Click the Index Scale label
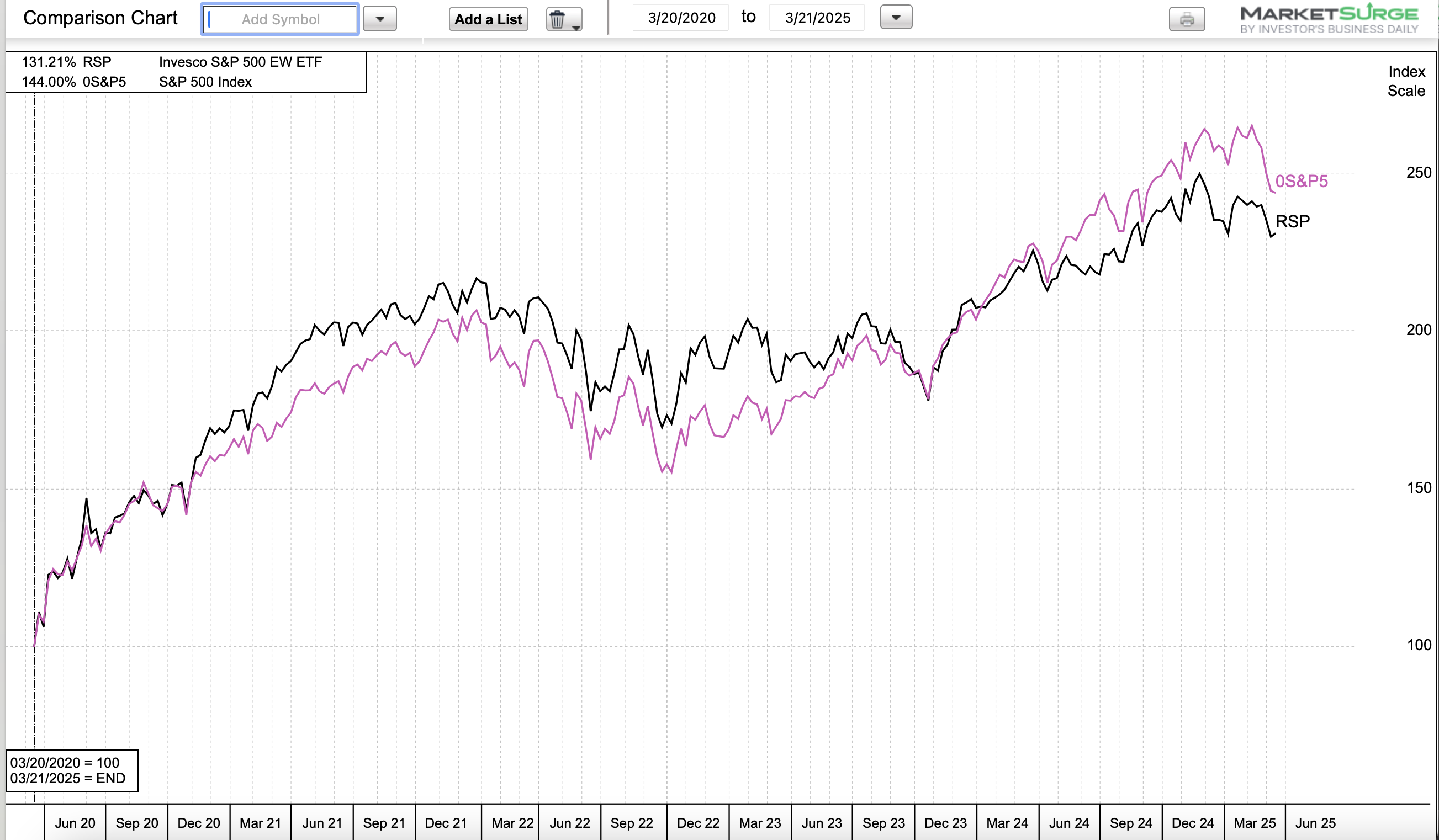This screenshot has height=840, width=1439. (1406, 81)
